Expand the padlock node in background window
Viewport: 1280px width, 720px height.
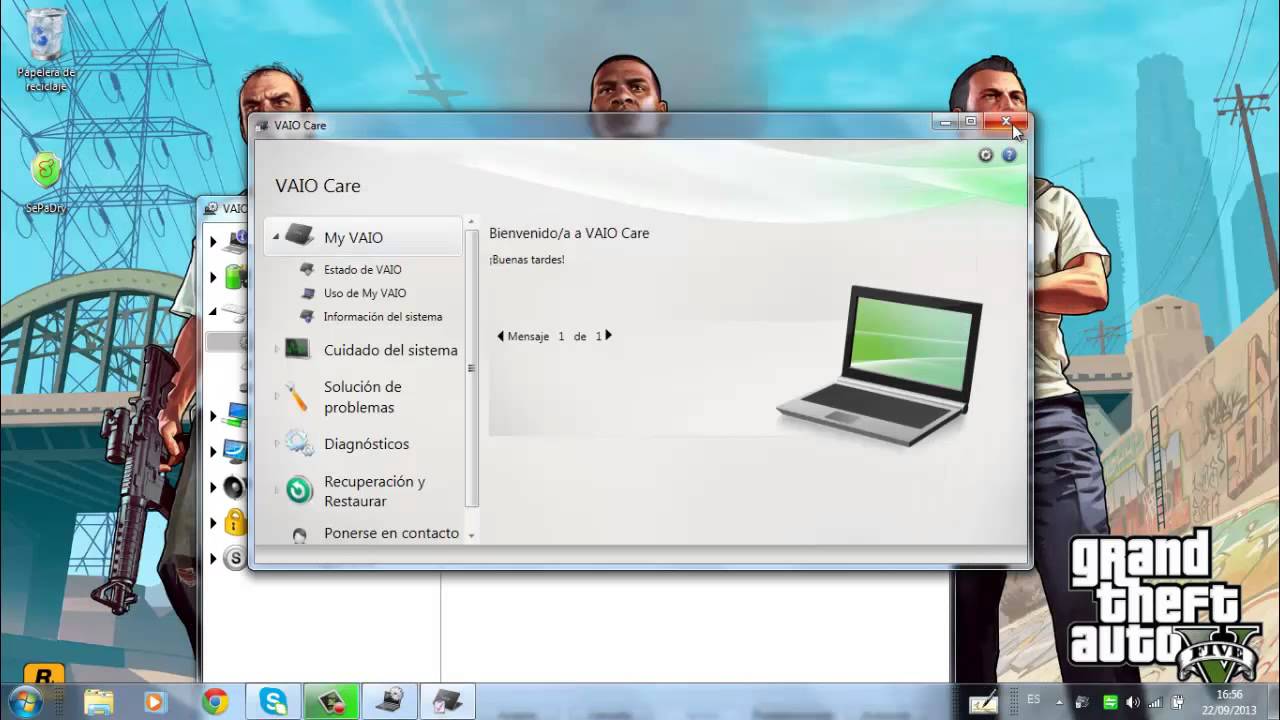[x=213, y=523]
